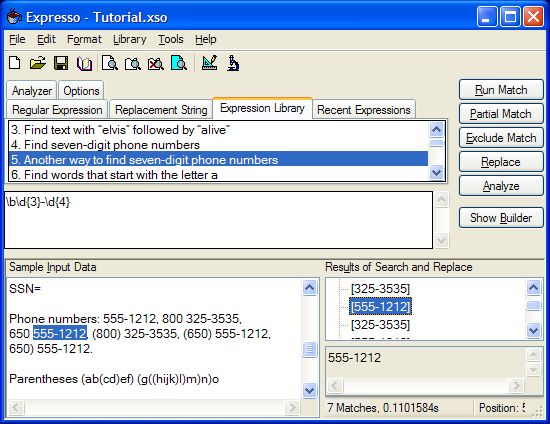Click the open book library icon
This screenshot has width=550, height=424.
(84, 63)
